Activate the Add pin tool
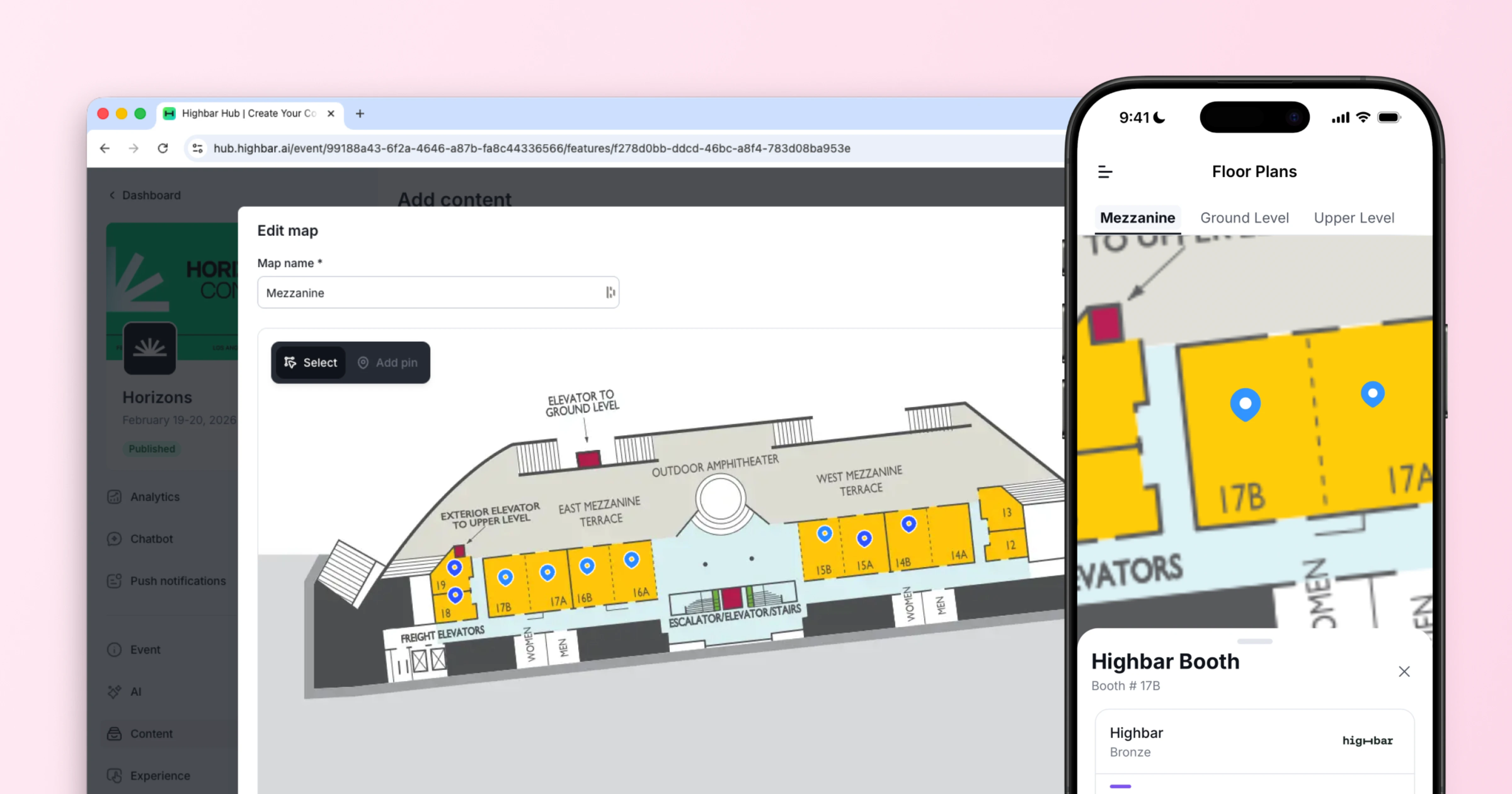 pos(388,362)
